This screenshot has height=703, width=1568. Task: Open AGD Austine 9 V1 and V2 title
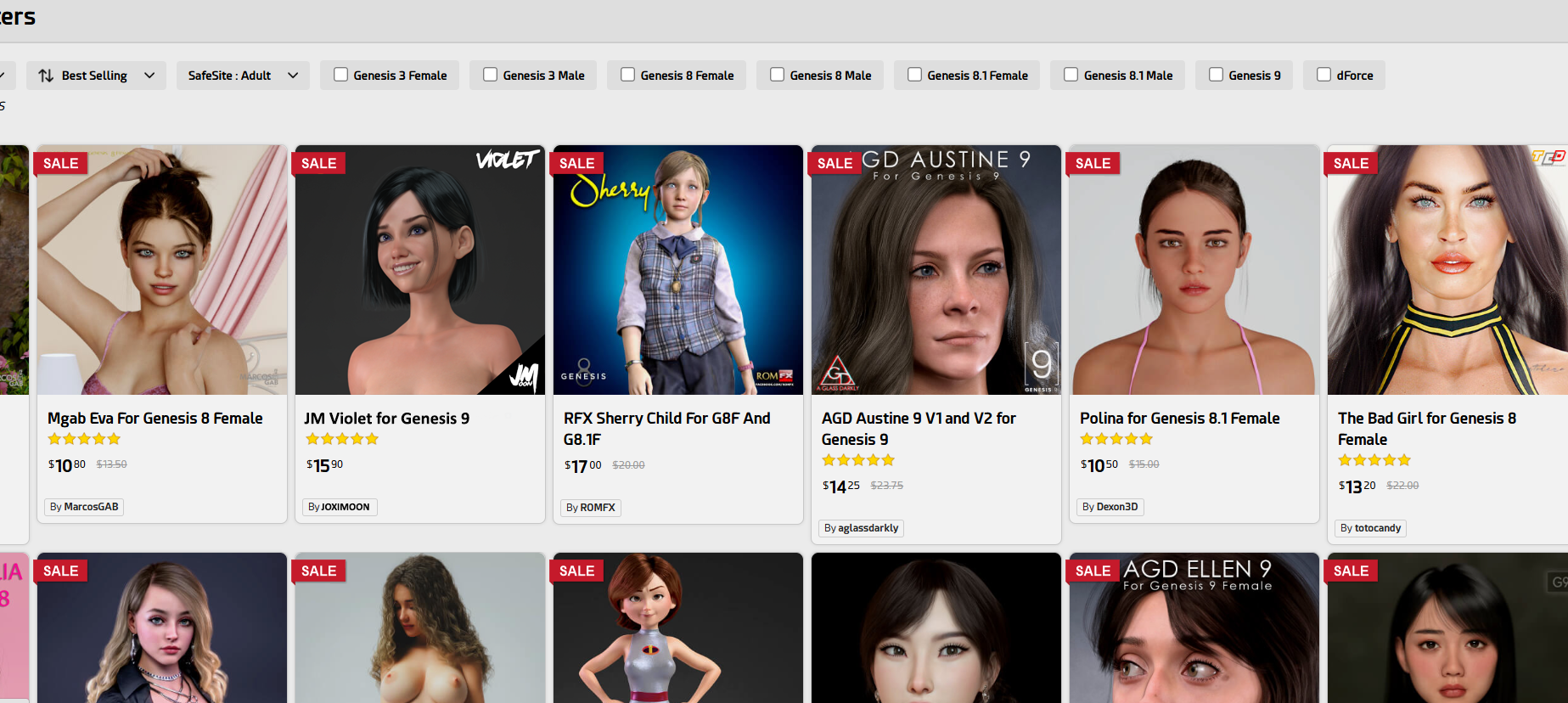pos(919,429)
